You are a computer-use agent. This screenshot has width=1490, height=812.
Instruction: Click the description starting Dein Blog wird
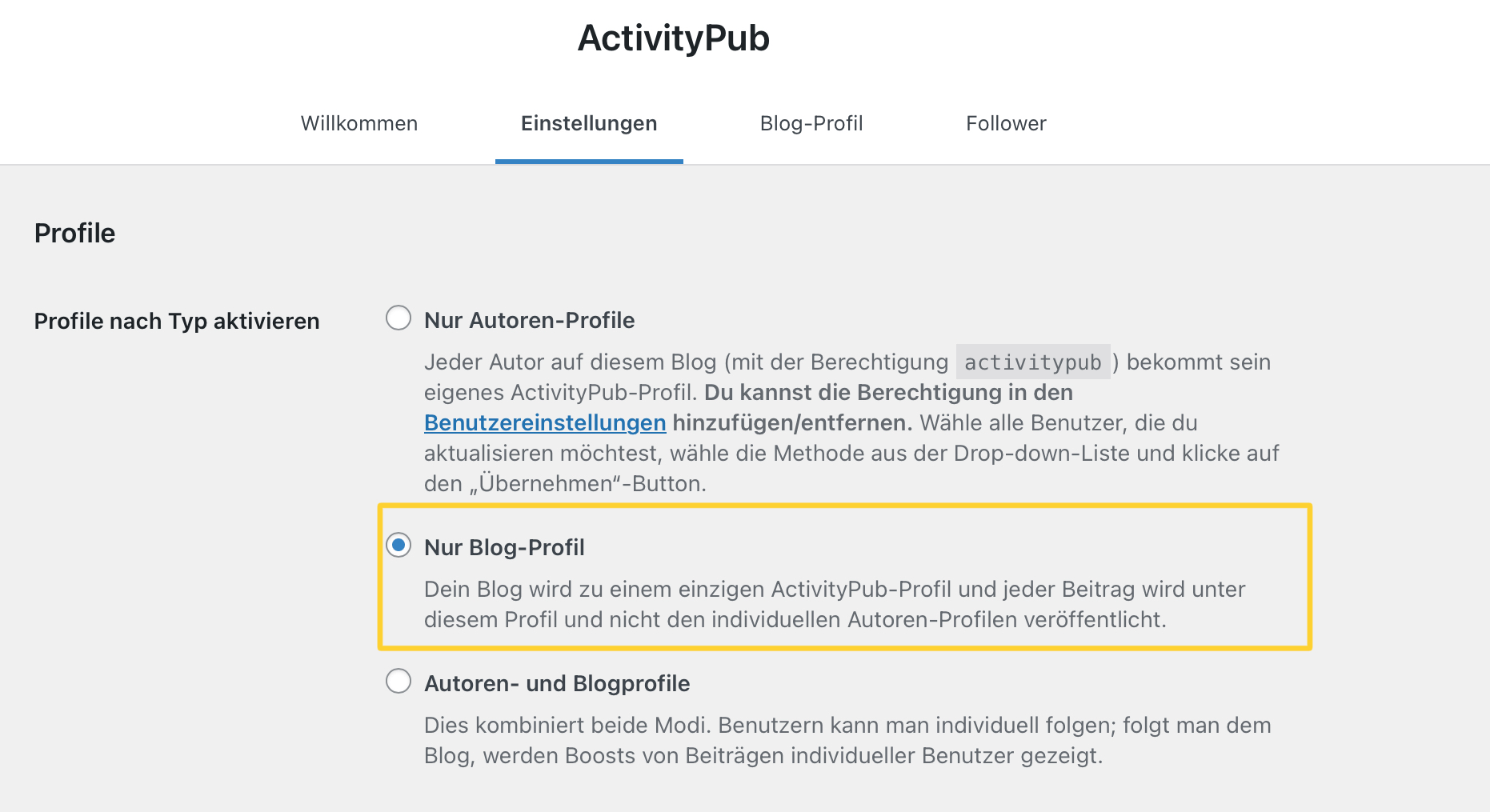(835, 604)
